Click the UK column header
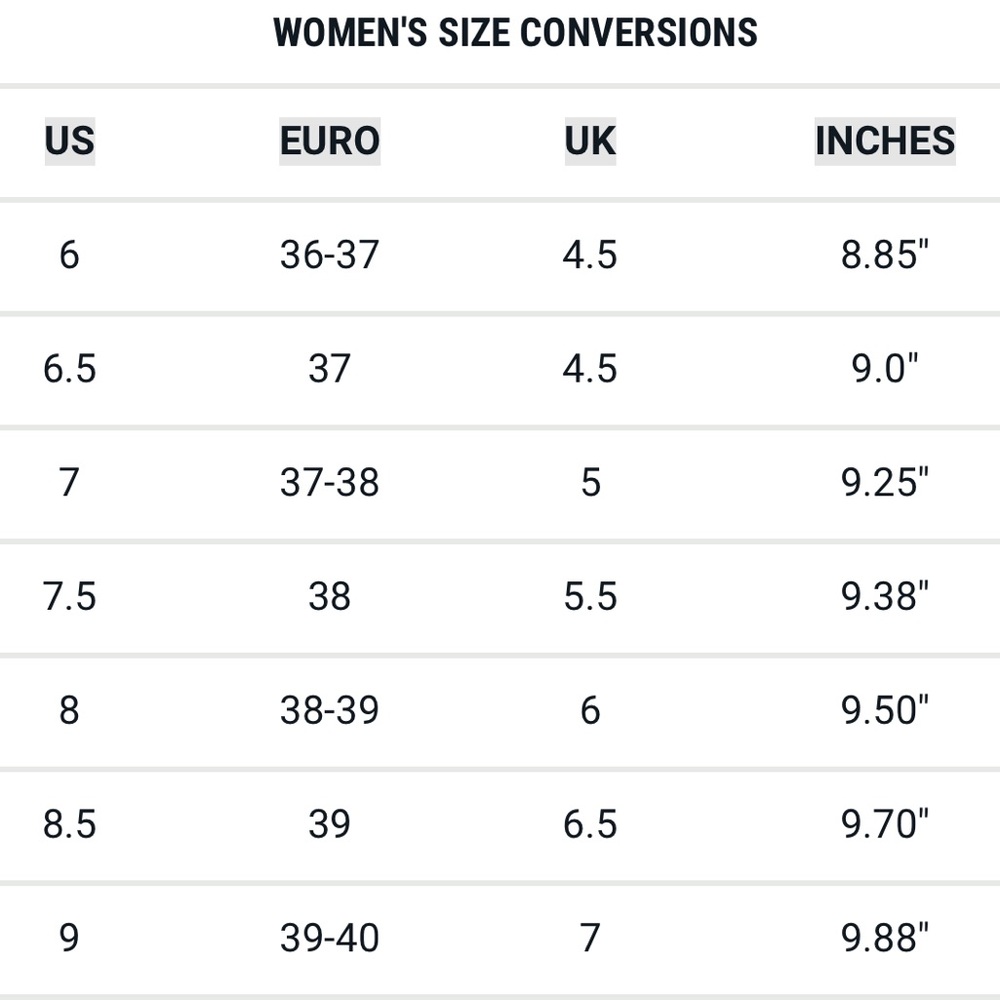 tap(590, 141)
